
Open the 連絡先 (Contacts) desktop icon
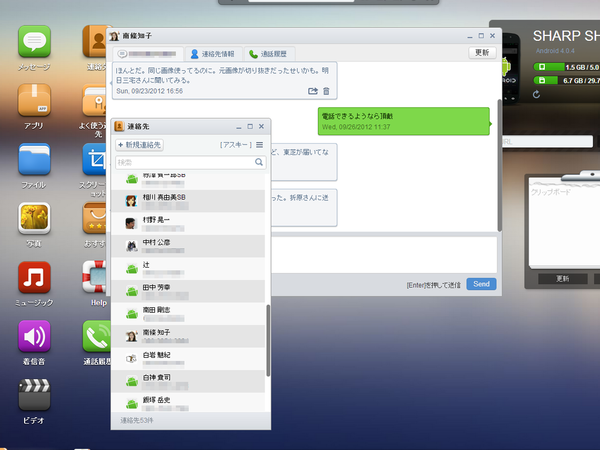94,41
